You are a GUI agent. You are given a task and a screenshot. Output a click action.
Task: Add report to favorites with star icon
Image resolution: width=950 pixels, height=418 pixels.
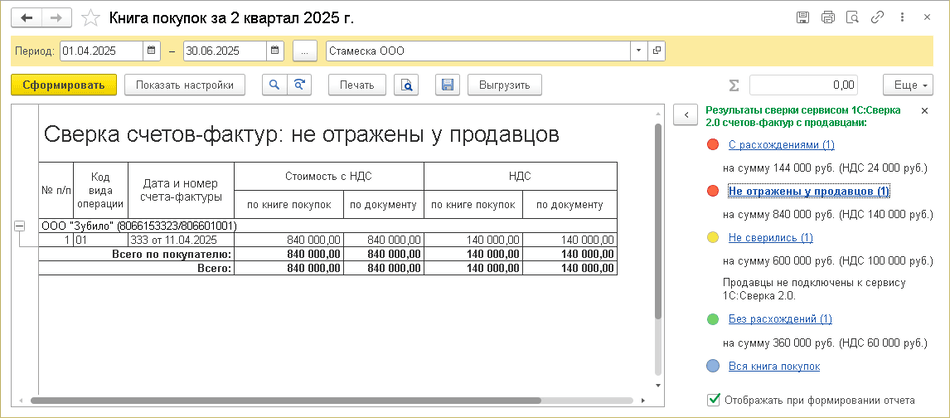pos(91,18)
